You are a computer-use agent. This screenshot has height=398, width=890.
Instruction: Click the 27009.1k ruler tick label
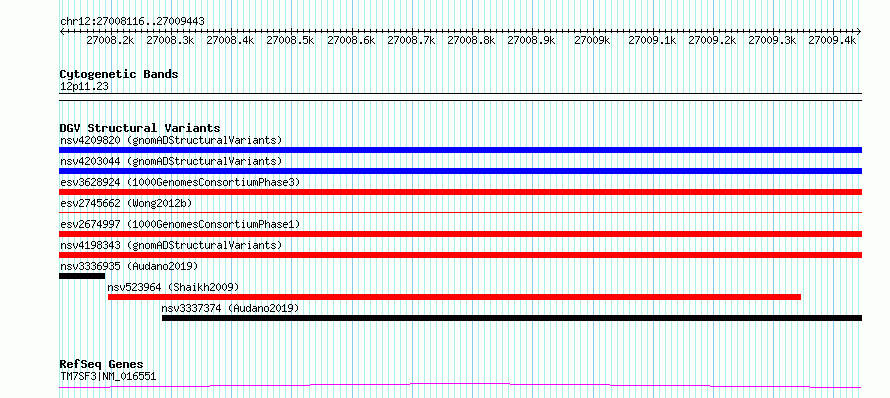(x=652, y=40)
